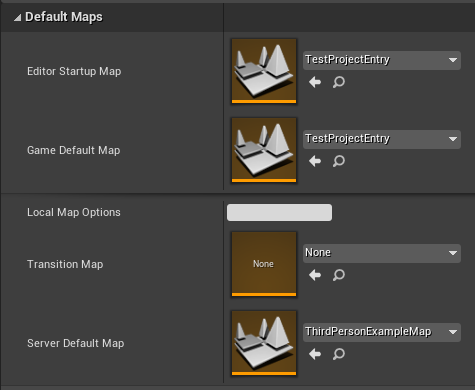Viewport: 475px width, 390px height.
Task: Collapse the Default Maps section
Action: 17,17
